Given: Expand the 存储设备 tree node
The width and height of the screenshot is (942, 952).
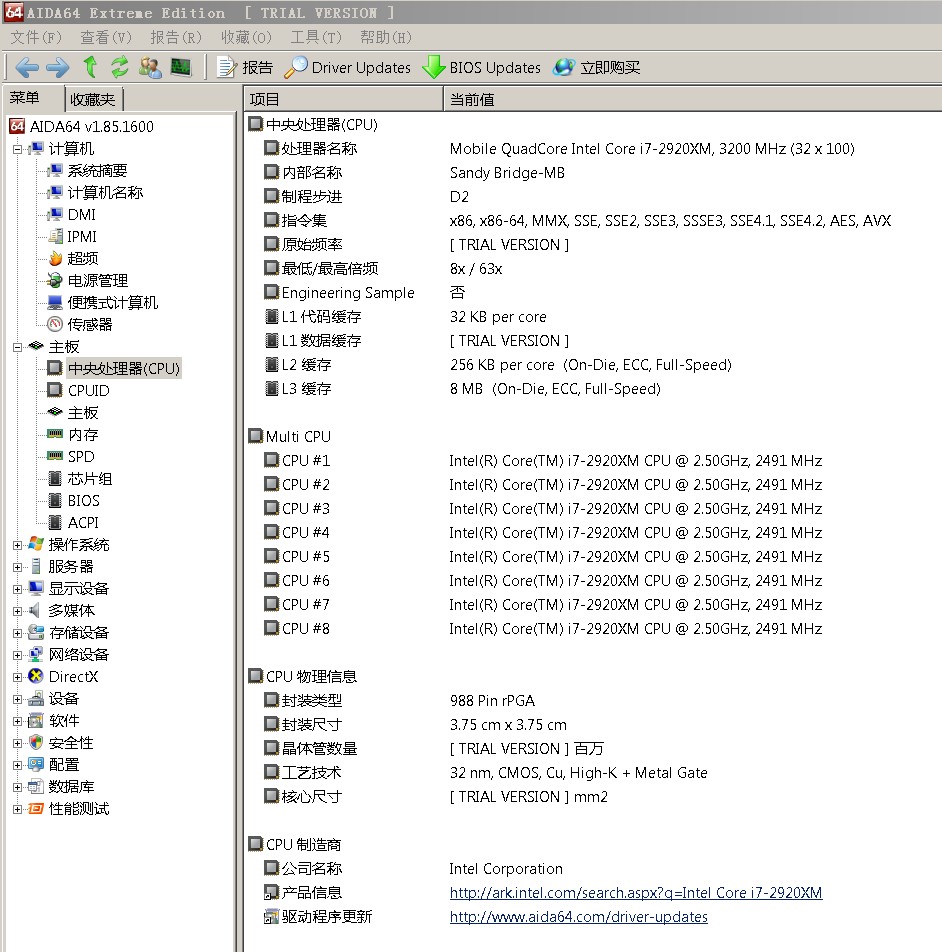Looking at the screenshot, I should 18,633.
